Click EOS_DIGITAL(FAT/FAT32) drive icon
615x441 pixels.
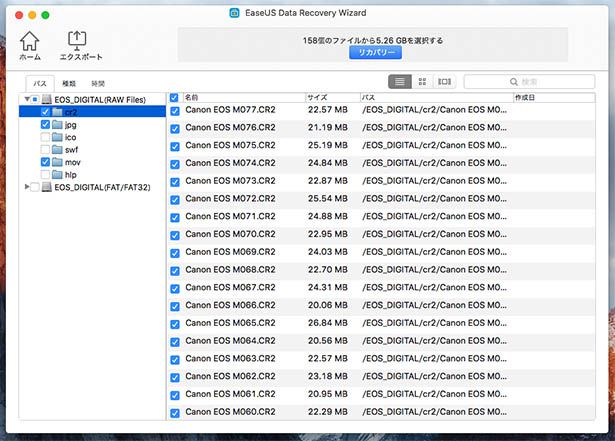47,187
